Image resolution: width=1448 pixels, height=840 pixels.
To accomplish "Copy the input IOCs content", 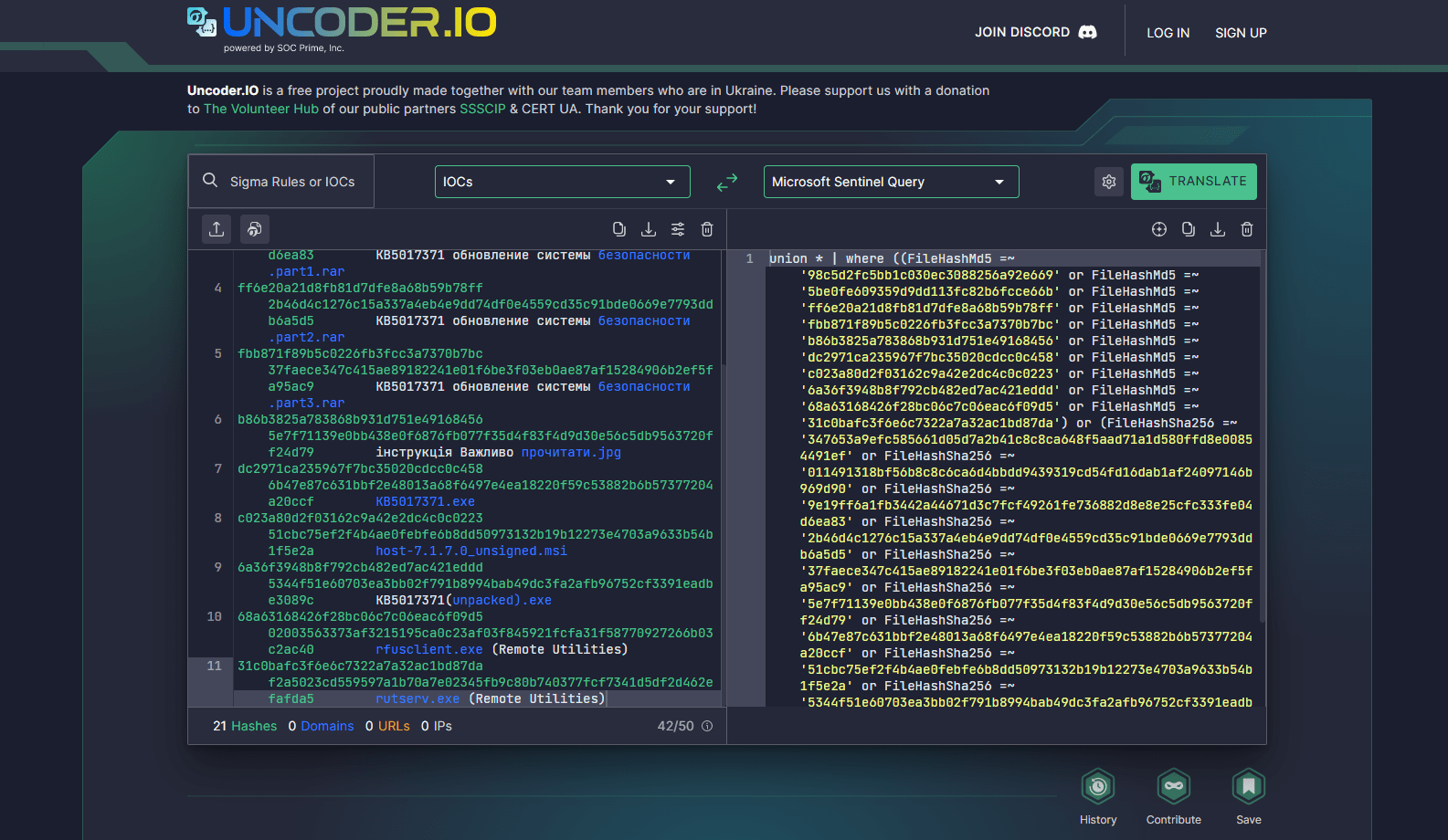I will tap(619, 229).
